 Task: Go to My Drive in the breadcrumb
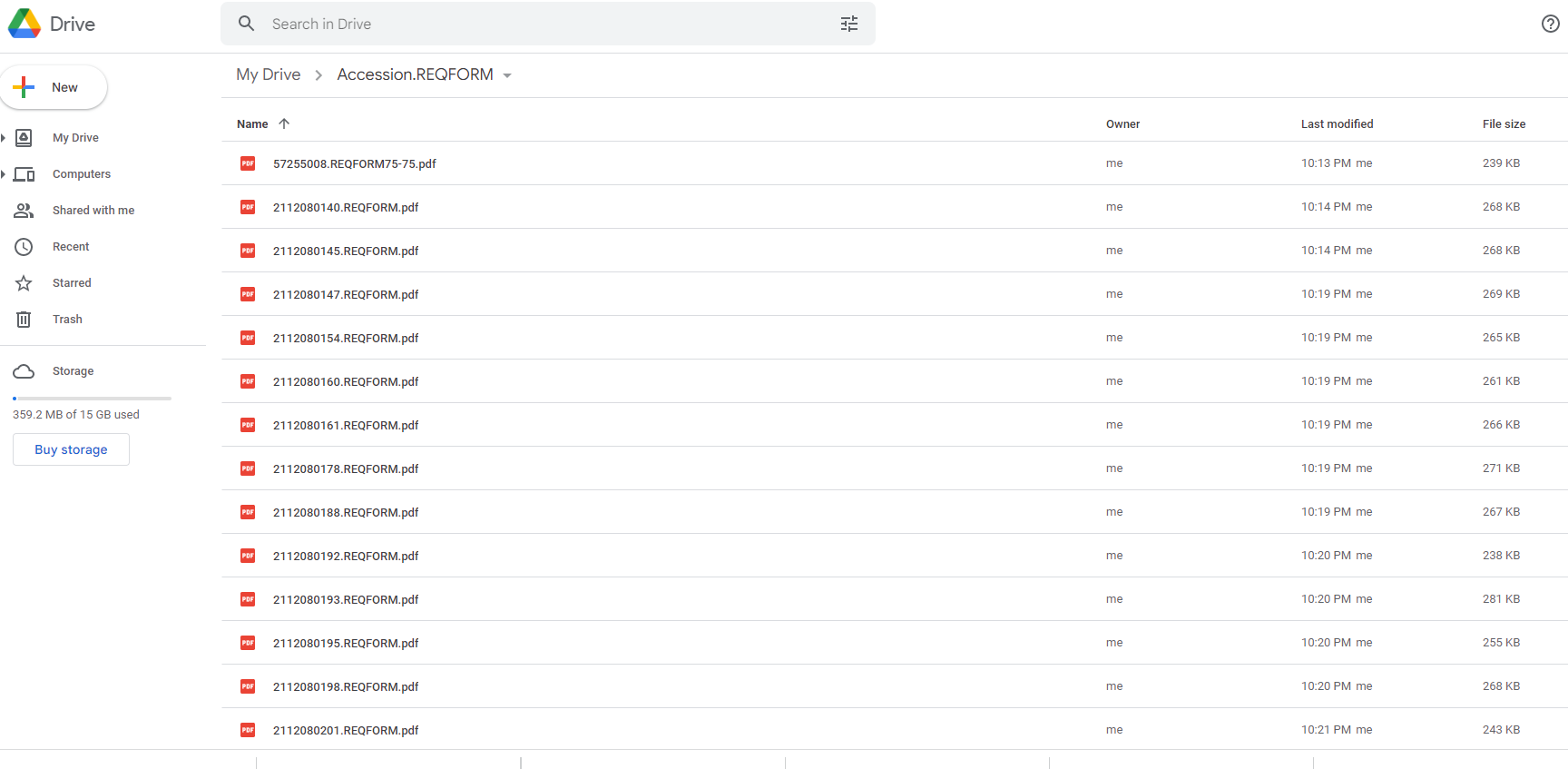269,74
